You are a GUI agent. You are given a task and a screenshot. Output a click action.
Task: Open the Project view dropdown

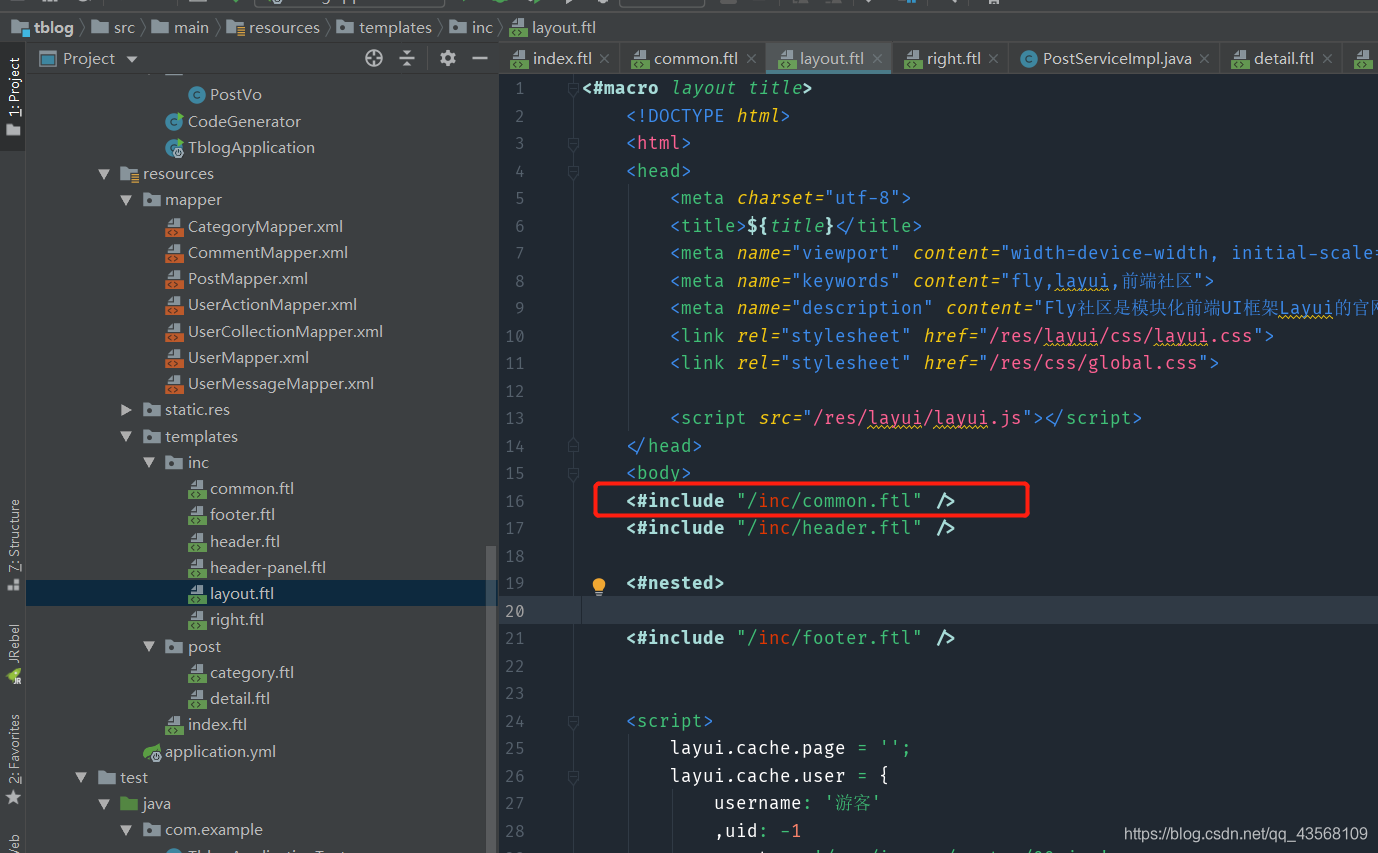pos(132,59)
